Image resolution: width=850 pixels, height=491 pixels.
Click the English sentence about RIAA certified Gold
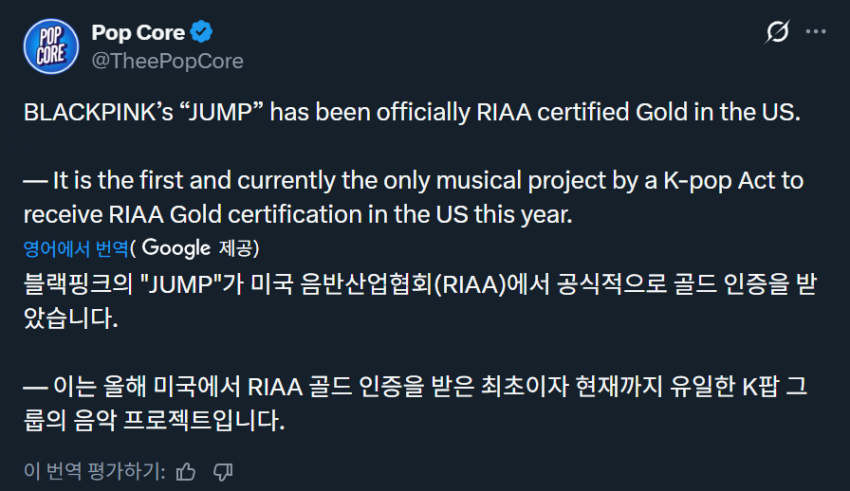coord(412,111)
